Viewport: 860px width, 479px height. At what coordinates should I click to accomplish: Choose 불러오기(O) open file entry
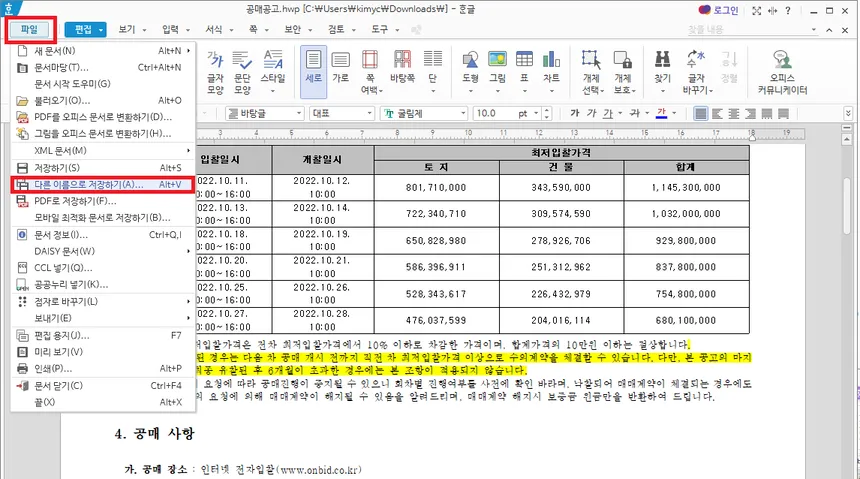click(x=103, y=100)
